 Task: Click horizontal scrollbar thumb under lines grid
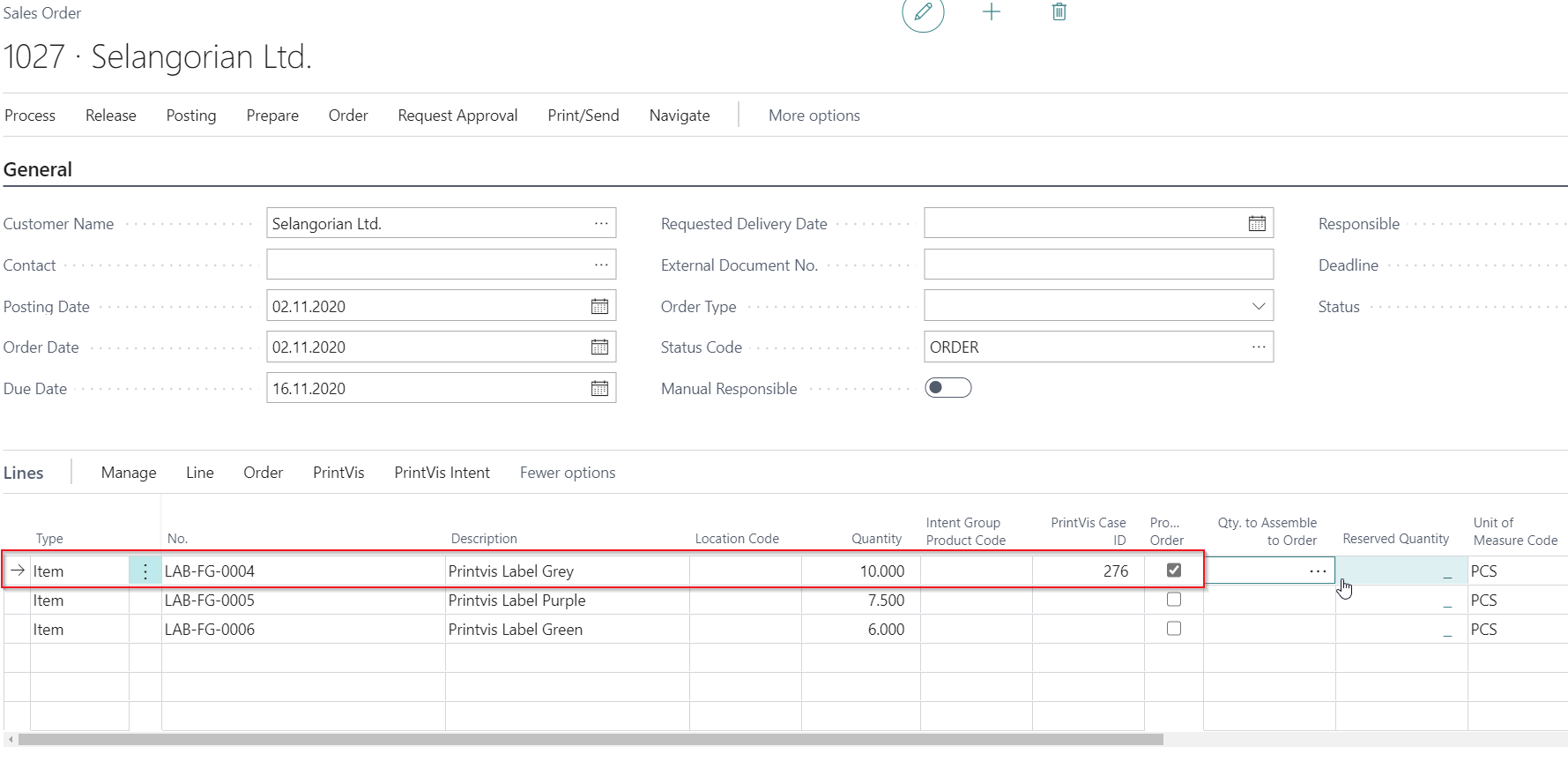(x=591, y=740)
